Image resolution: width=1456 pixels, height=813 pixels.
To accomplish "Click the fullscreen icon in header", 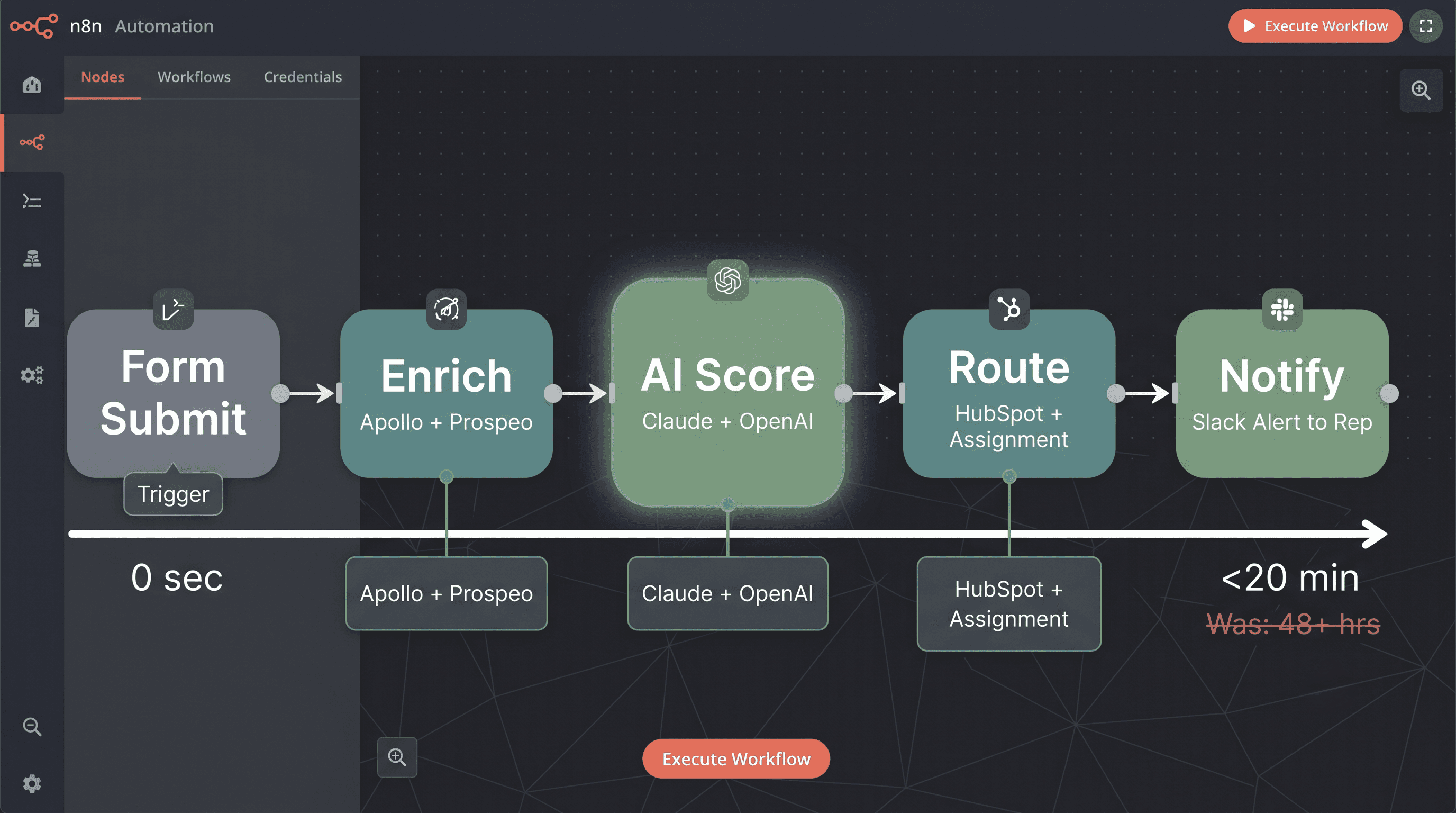I will click(1426, 26).
